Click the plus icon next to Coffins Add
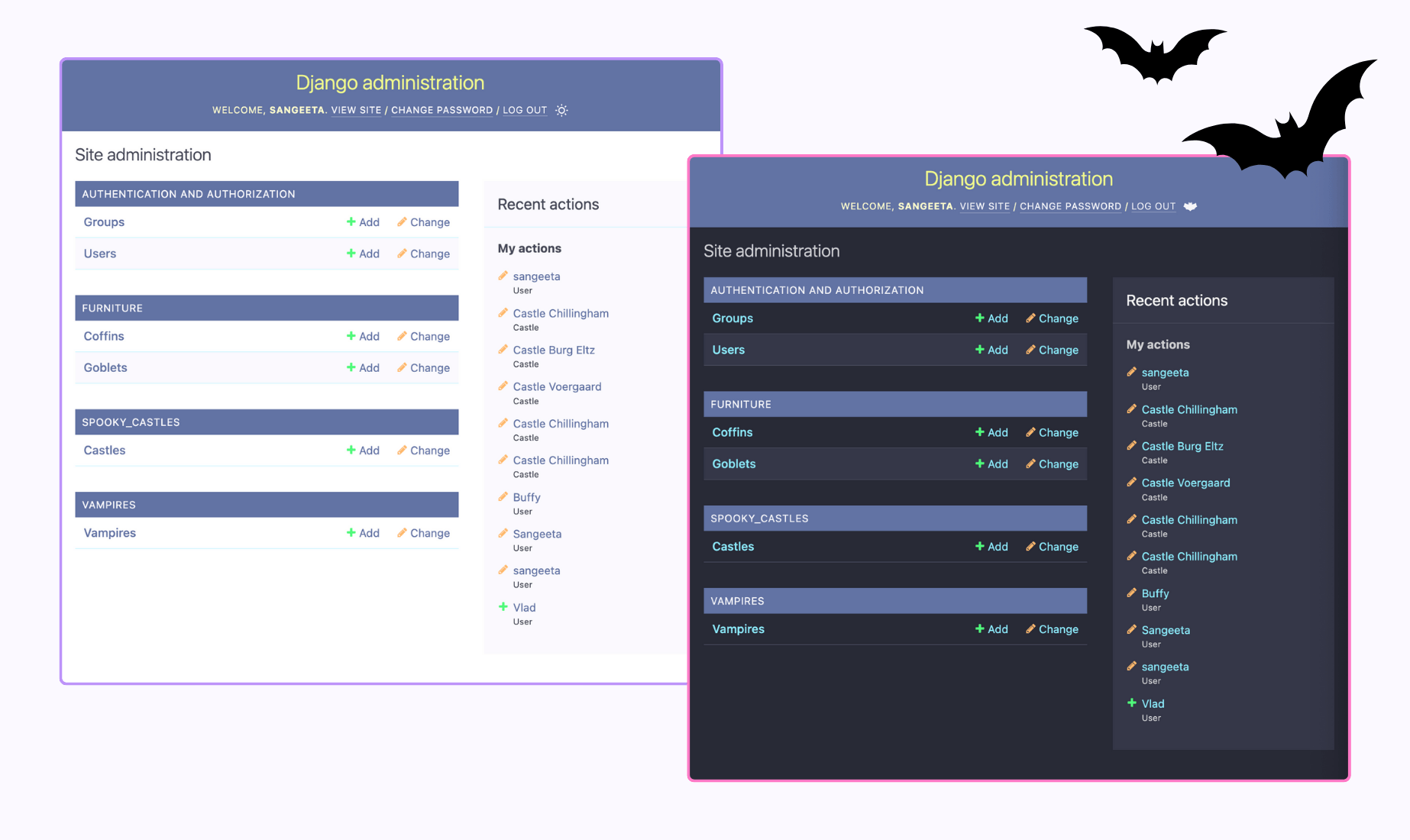This screenshot has height=840, width=1410. (351, 336)
